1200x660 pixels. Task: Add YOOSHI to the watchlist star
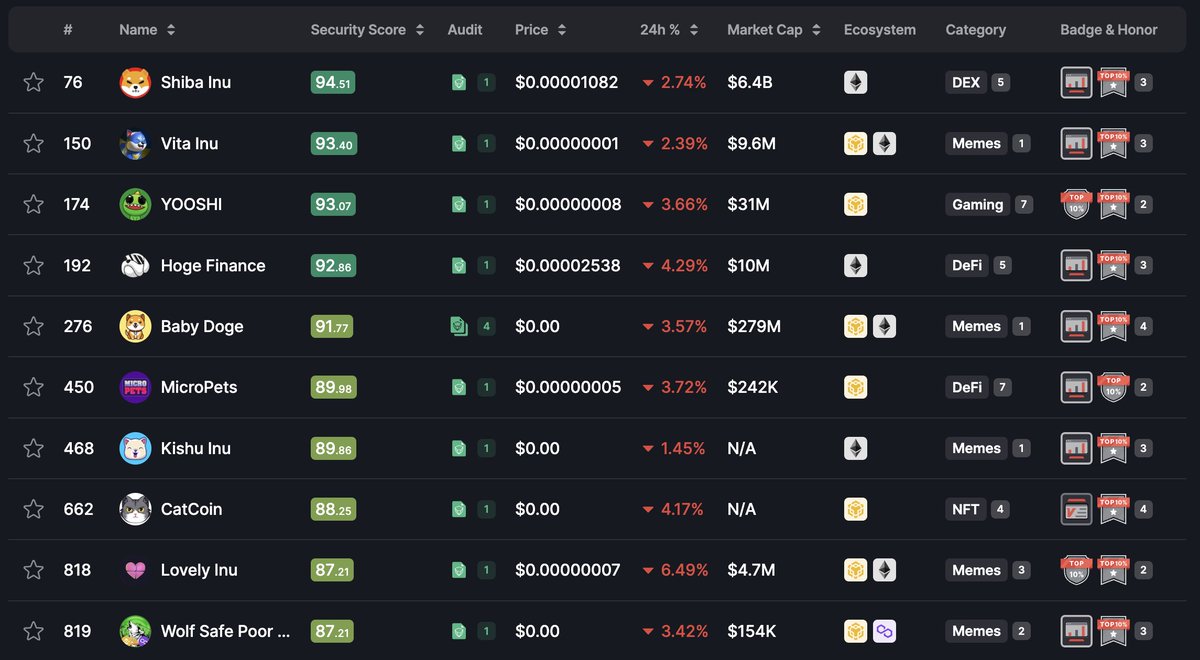33,204
